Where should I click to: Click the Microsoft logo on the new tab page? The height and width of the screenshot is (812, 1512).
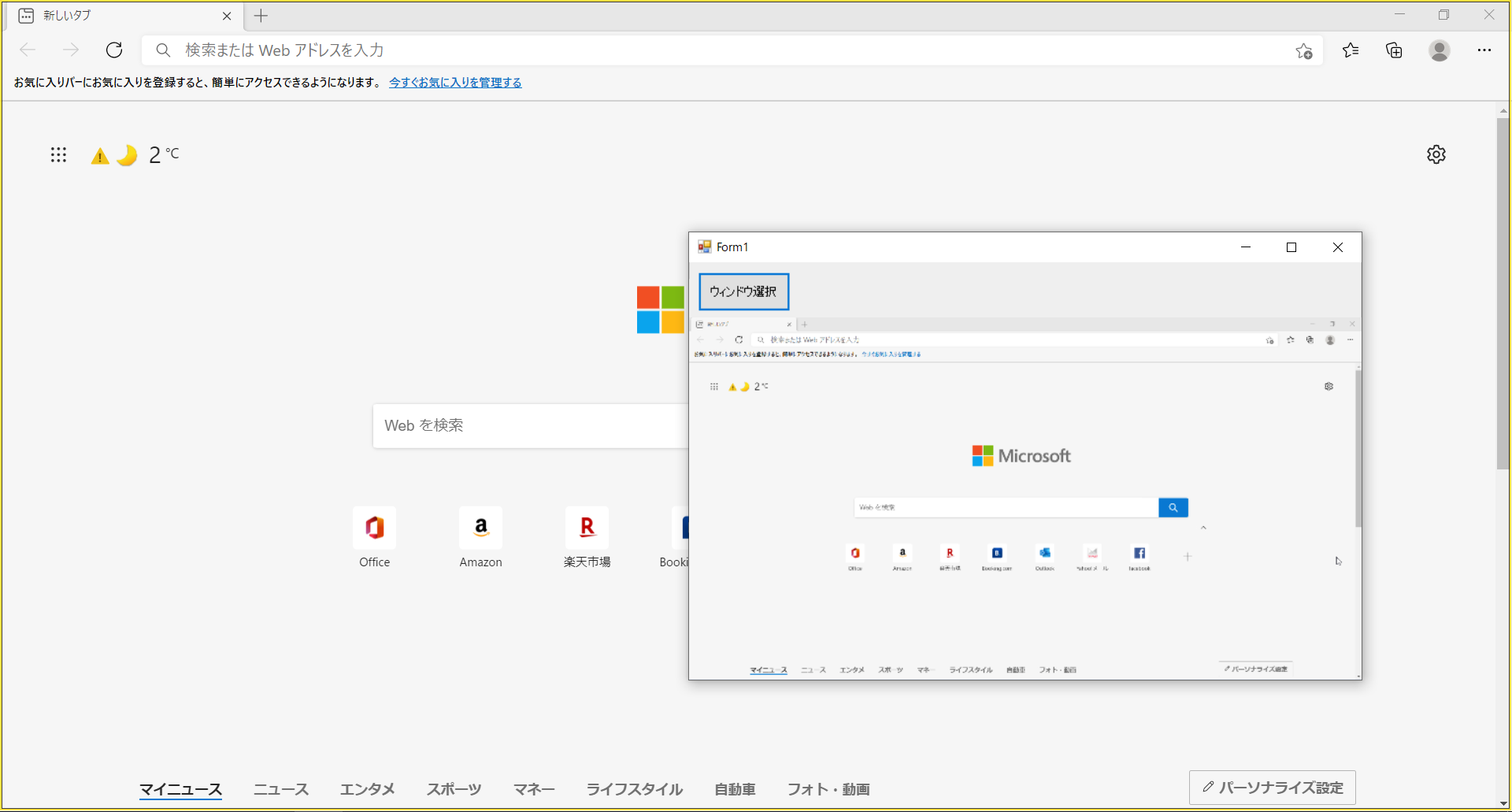click(x=661, y=310)
